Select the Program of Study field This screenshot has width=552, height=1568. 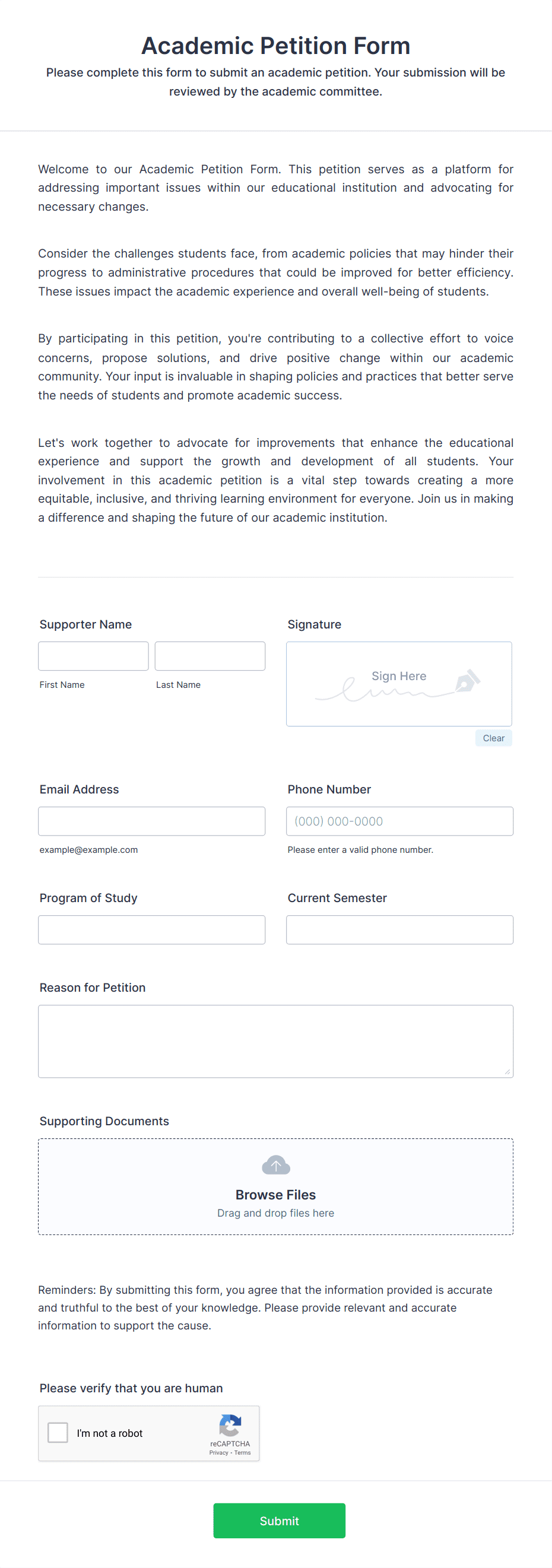(151, 929)
